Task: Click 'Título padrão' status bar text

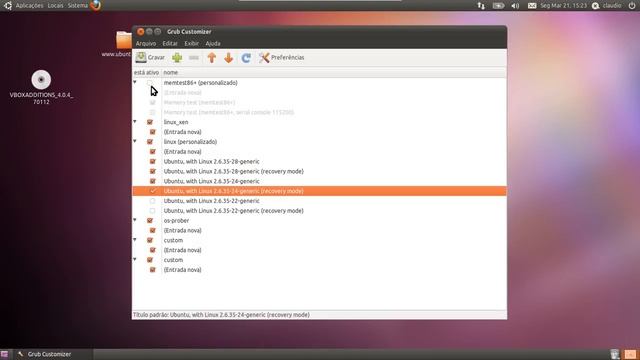Action: click(221, 315)
